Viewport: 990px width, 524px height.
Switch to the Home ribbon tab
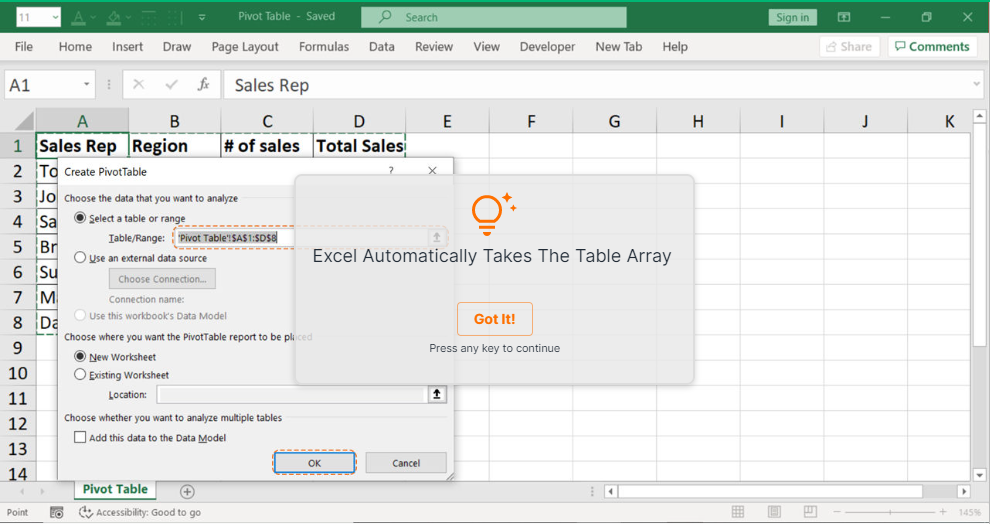tap(75, 47)
